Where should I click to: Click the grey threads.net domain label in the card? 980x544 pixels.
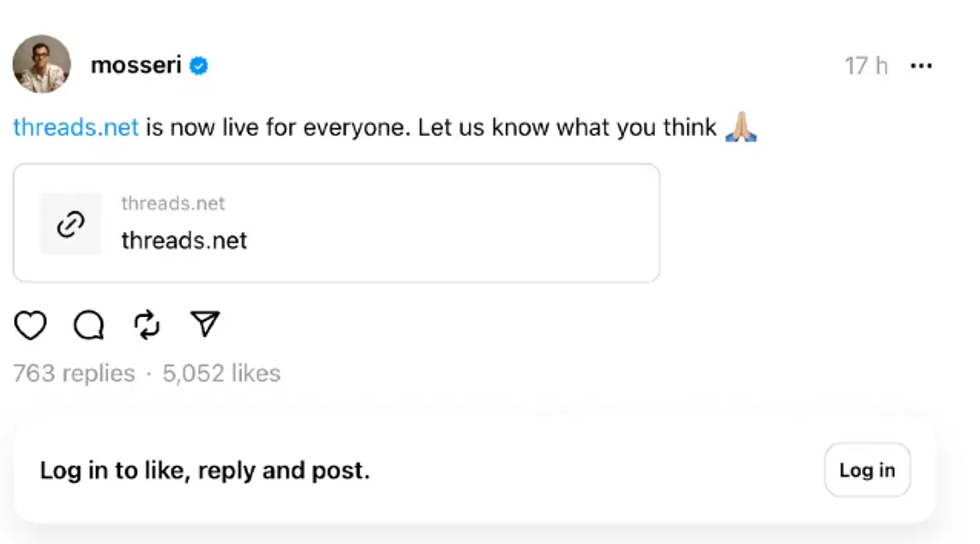[173, 204]
